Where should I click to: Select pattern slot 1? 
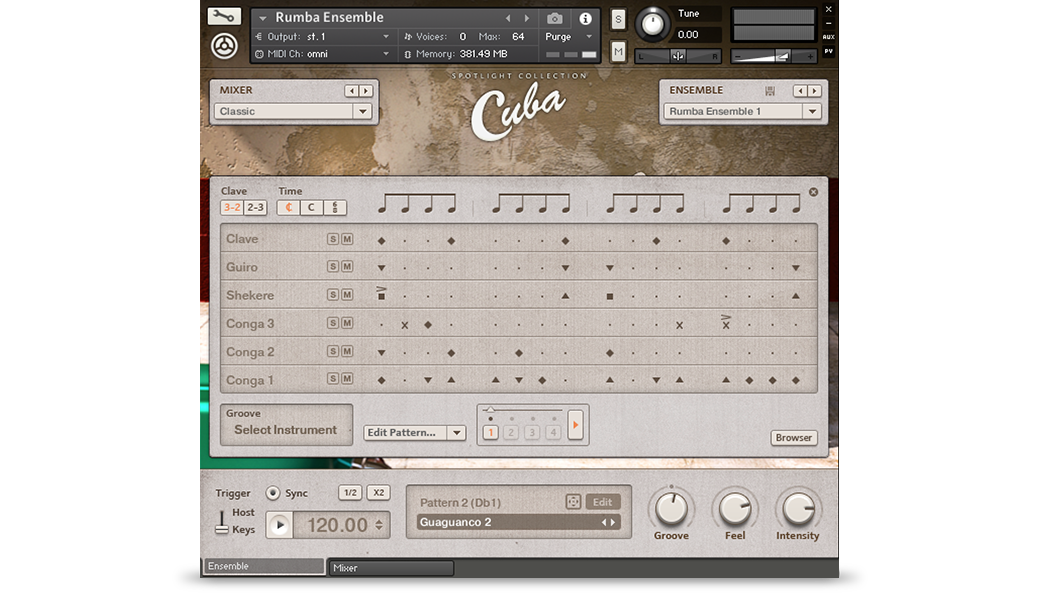point(490,432)
